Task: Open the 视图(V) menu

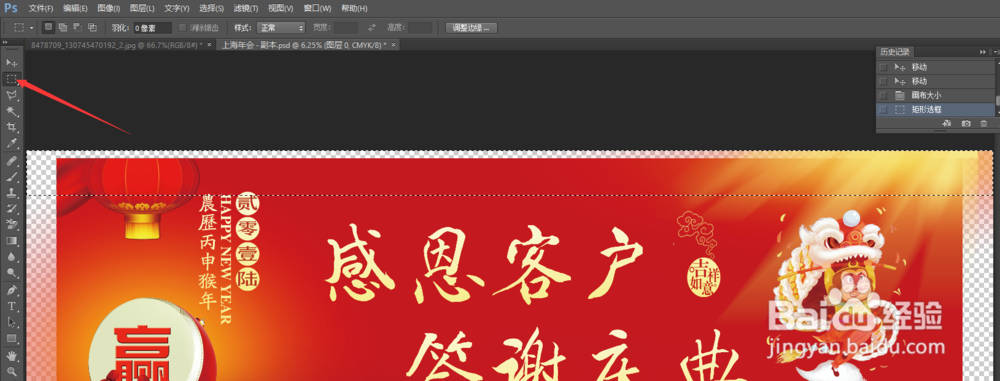Action: coord(281,8)
